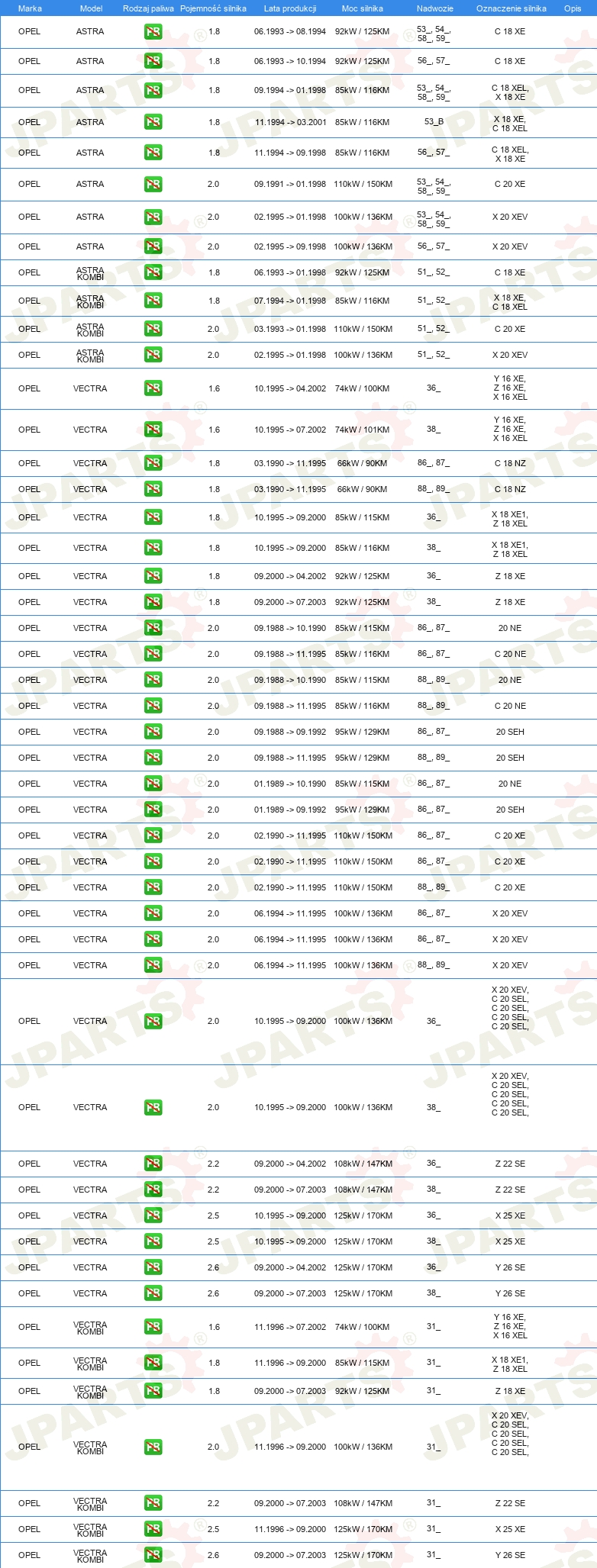Select the date cell '09.1991 -> 01.1998'
Screen dimensions: 597x1568
pyautogui.click(x=290, y=184)
